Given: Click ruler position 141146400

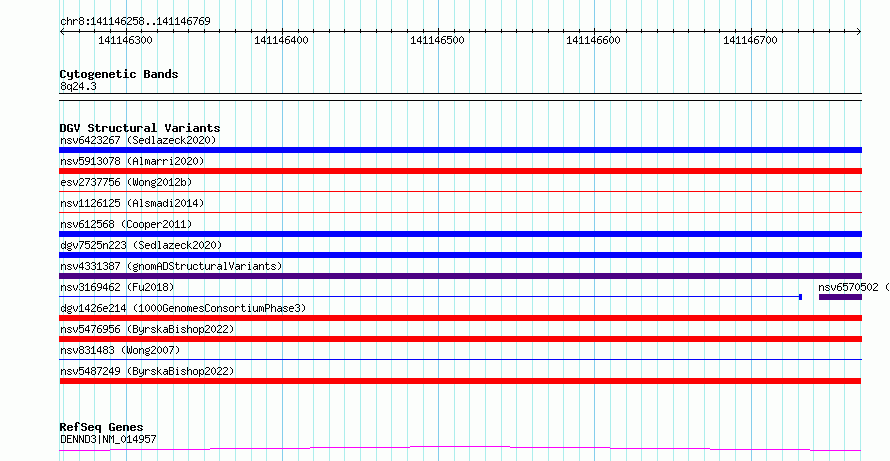Looking at the screenshot, I should point(282,40).
